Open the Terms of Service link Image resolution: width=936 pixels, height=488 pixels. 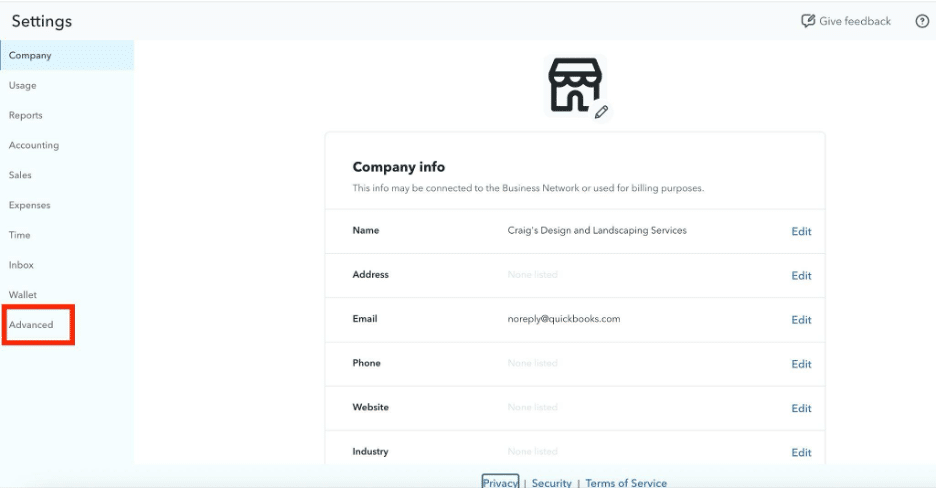[626, 482]
